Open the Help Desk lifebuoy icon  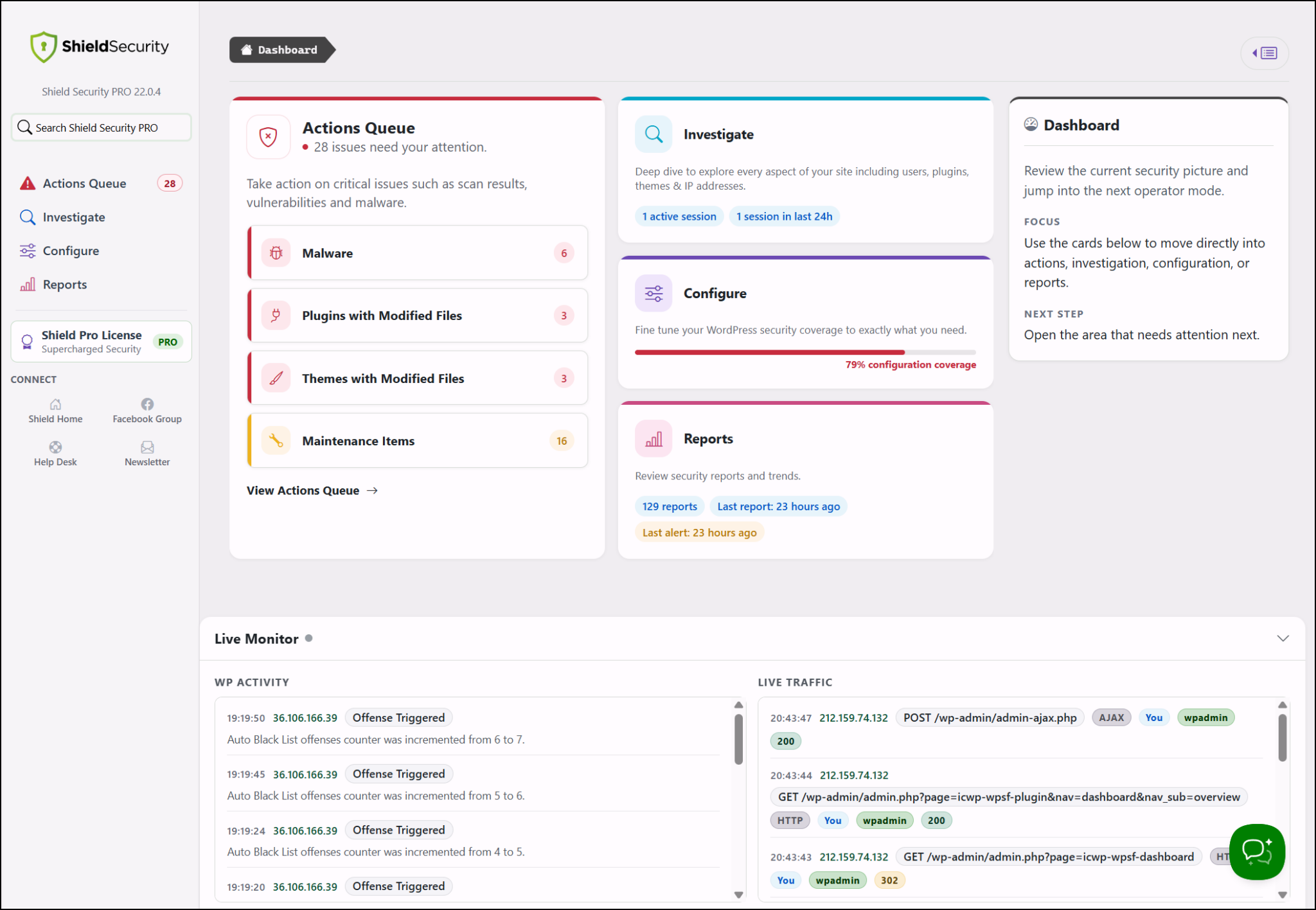pyautogui.click(x=55, y=447)
